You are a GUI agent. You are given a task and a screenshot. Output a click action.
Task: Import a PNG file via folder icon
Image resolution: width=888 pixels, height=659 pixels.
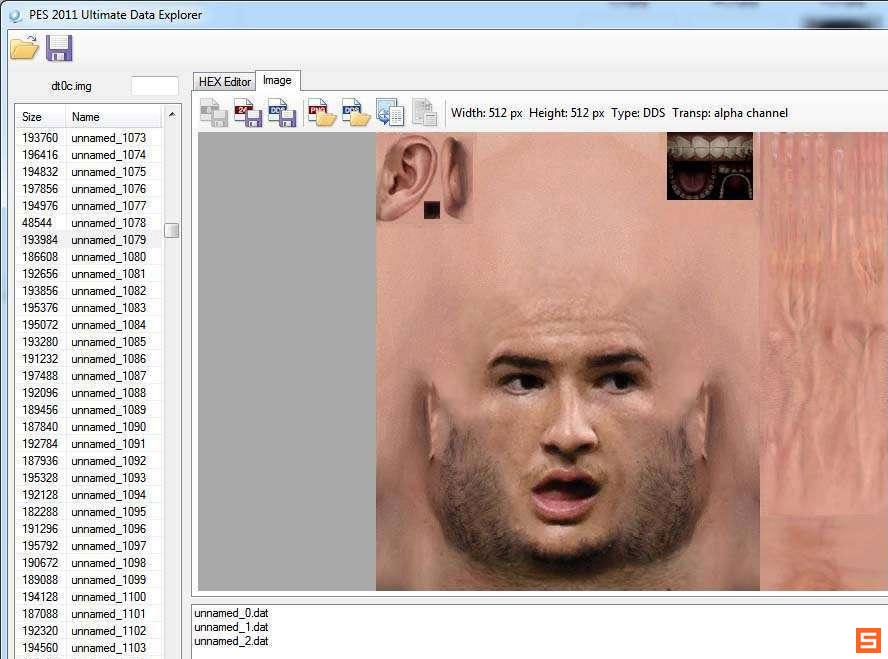(321, 113)
